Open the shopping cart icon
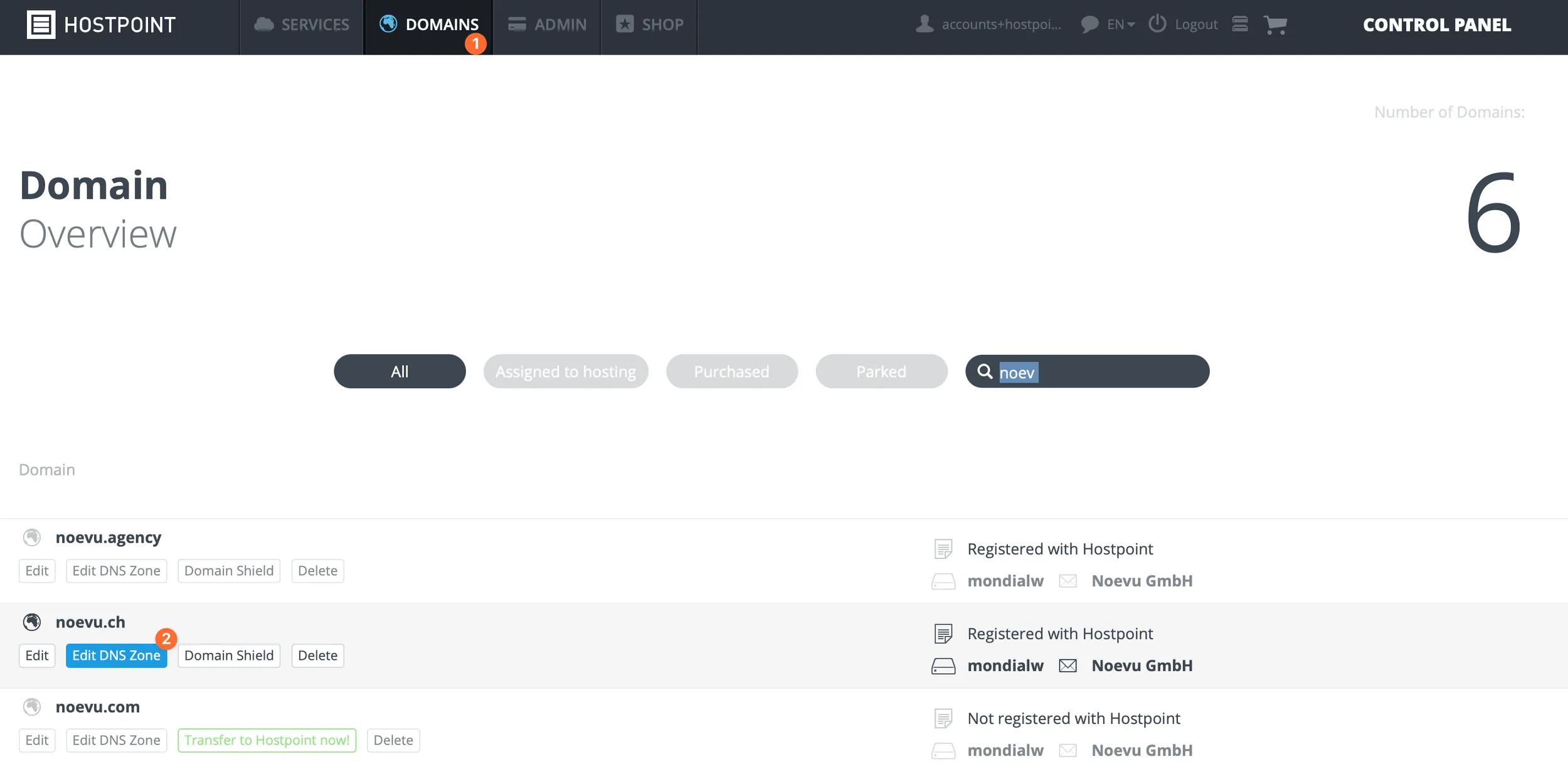 pos(1276,24)
